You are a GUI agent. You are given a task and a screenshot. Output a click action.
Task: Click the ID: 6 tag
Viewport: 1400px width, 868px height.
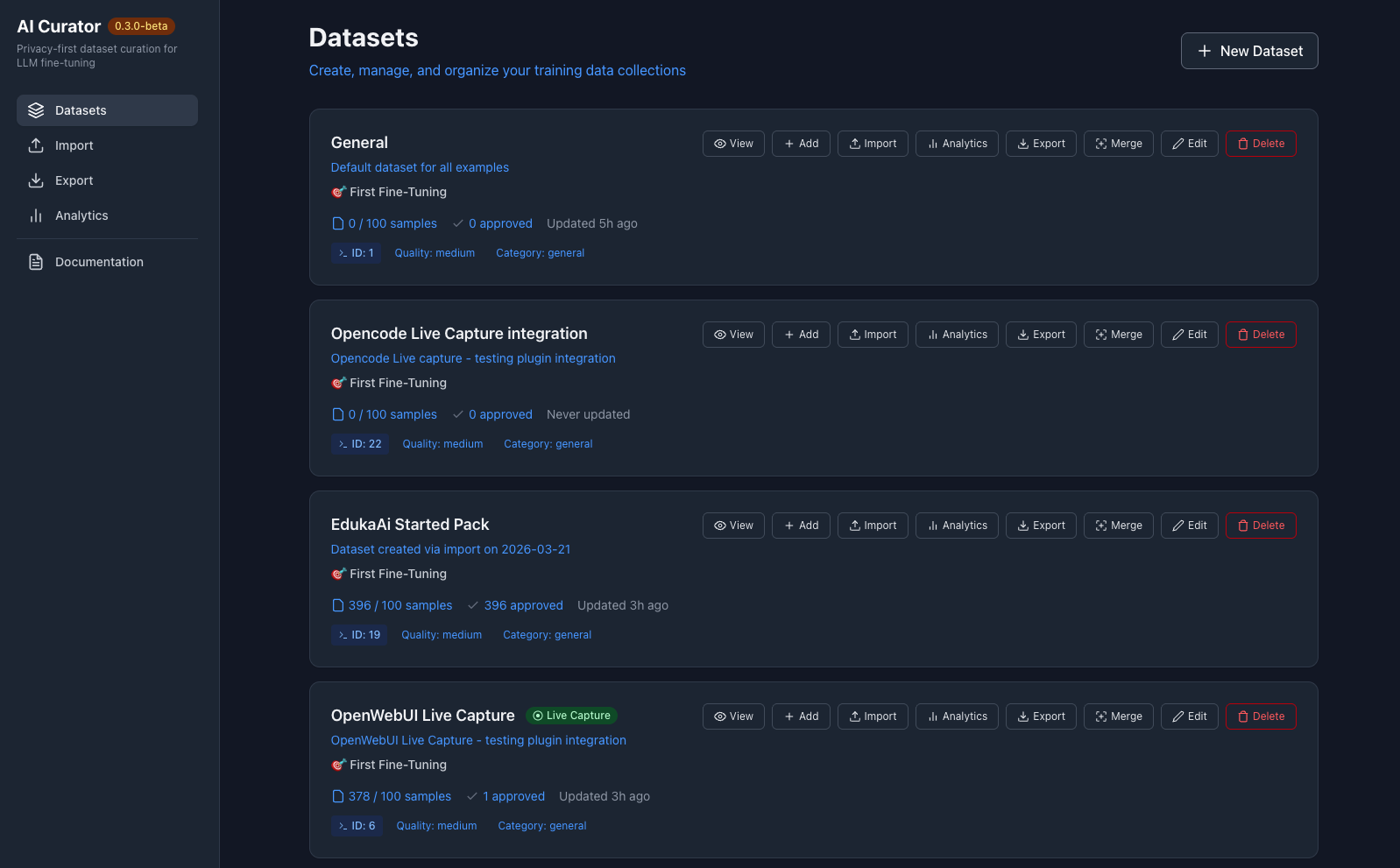pyautogui.click(x=357, y=826)
